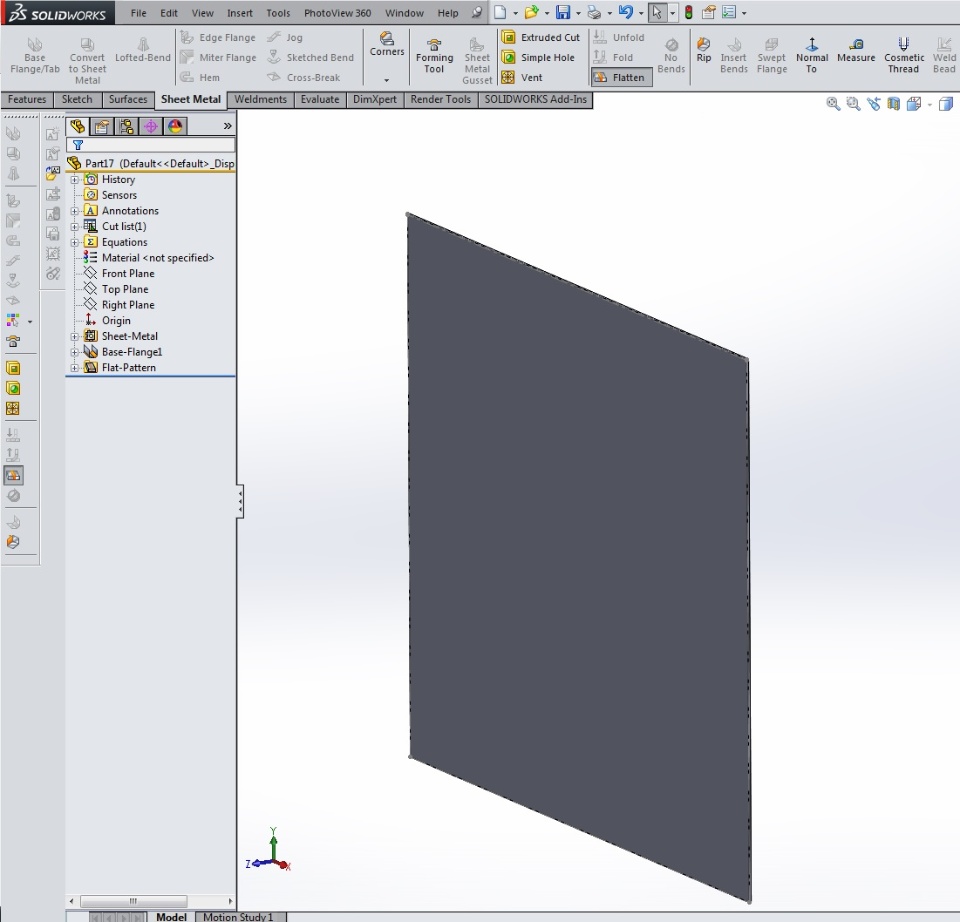Click the FeatureManager panel collapse handle
Image resolution: width=960 pixels, height=922 pixels.
pos(240,502)
